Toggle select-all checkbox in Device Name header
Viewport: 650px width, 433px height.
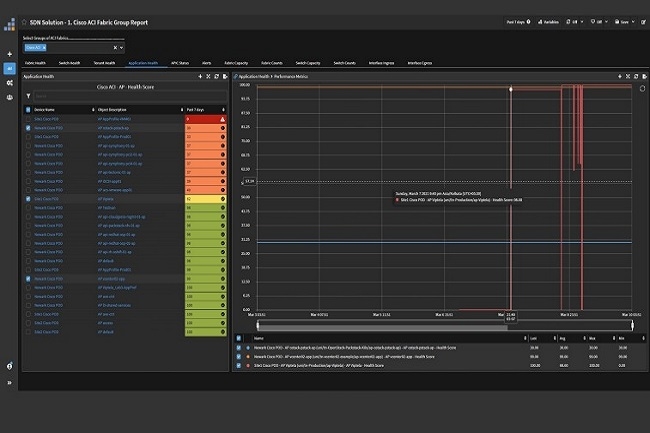(28, 110)
